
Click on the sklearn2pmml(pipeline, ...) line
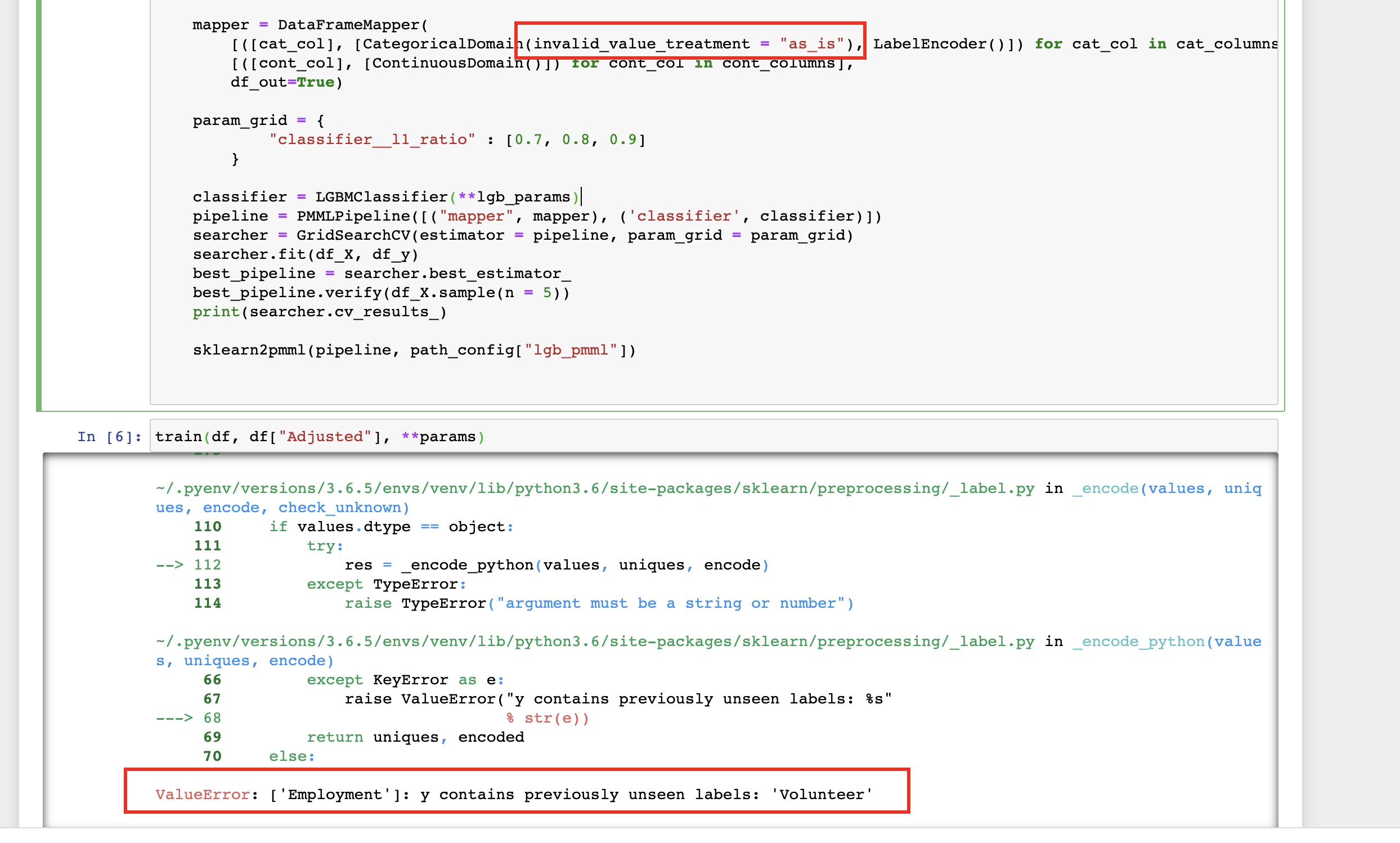[414, 350]
